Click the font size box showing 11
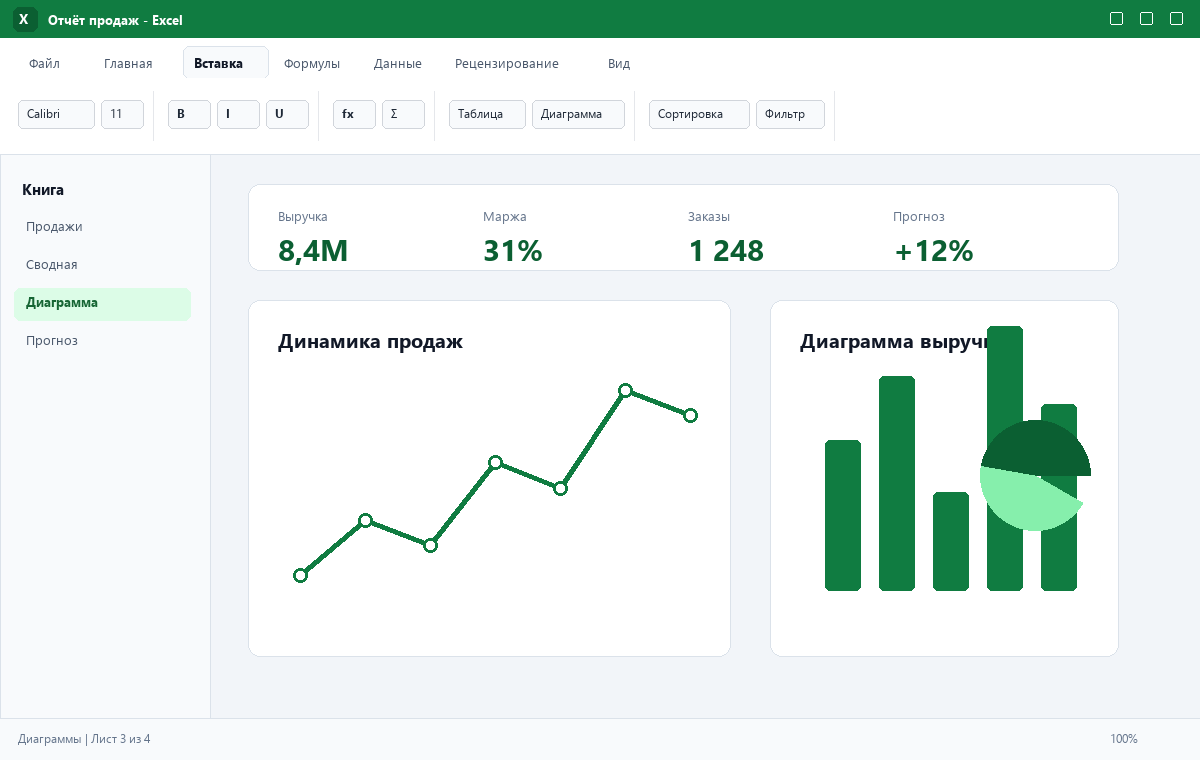1200x760 pixels. [x=122, y=114]
